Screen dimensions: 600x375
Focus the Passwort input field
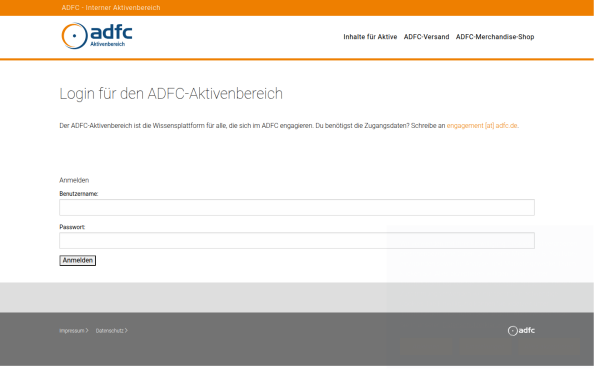[x=297, y=241]
